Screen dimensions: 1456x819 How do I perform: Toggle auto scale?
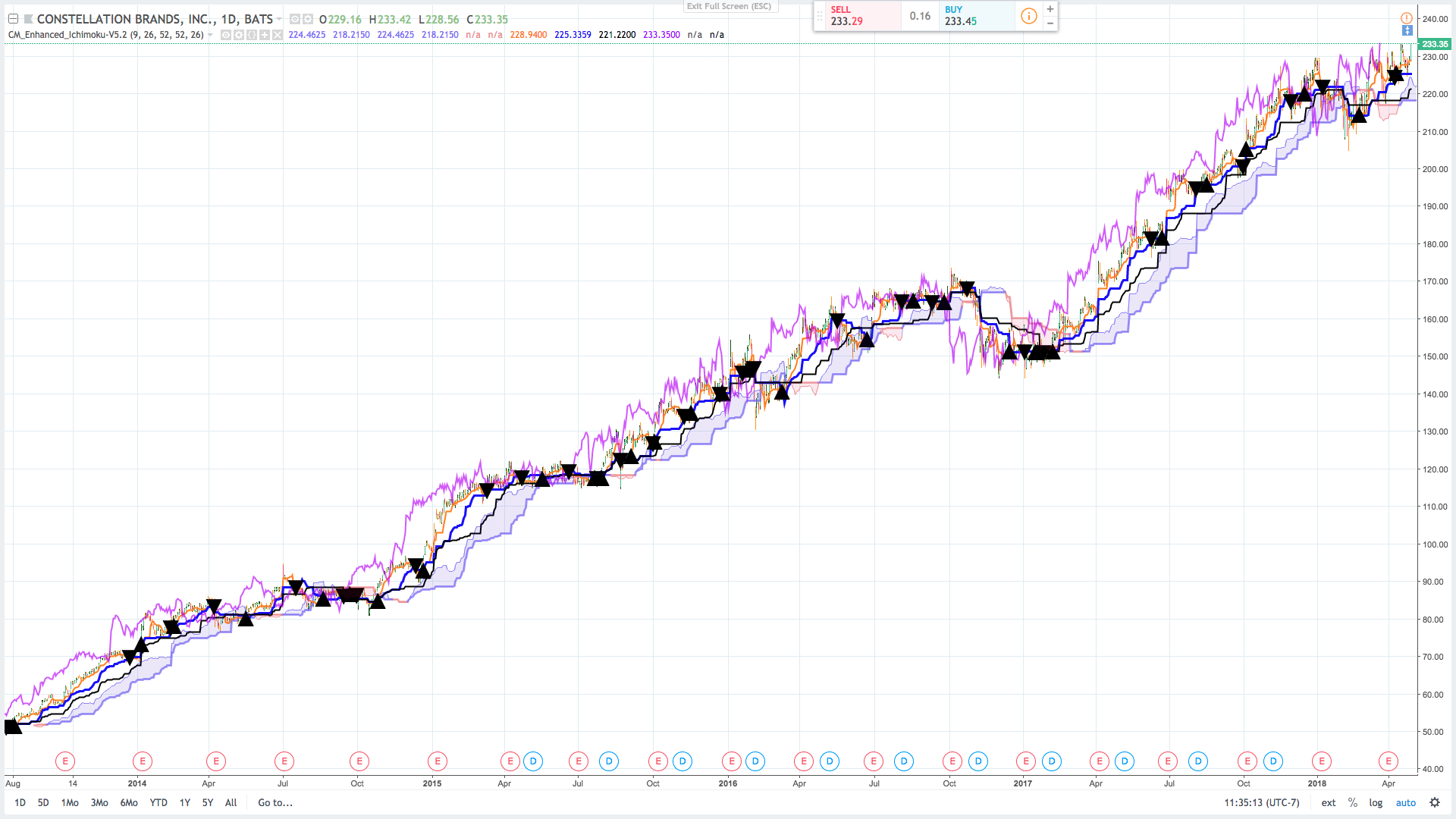[1406, 802]
